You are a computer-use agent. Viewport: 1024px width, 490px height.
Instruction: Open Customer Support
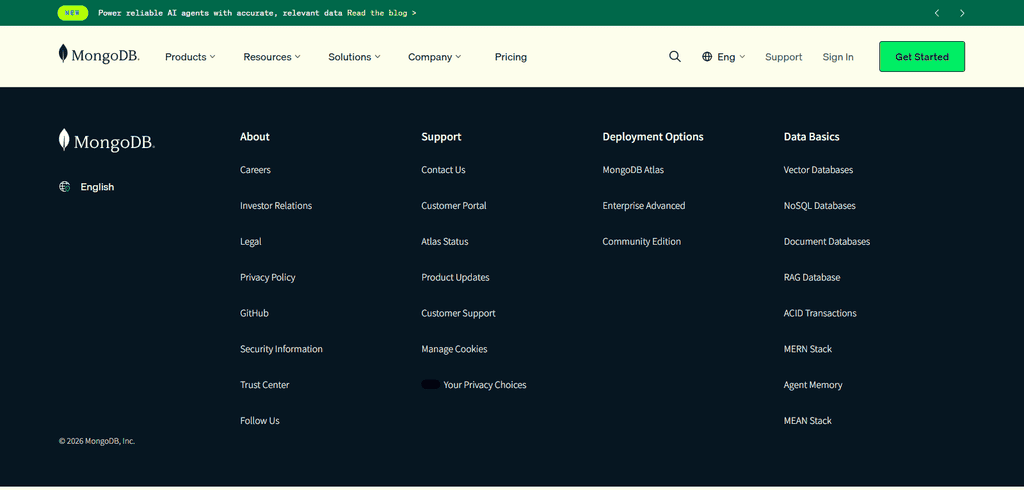click(458, 314)
